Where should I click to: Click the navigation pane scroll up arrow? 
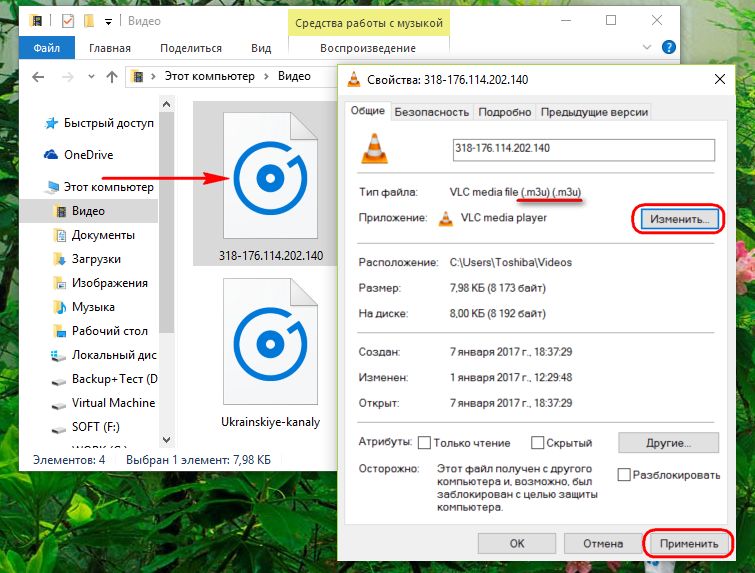pos(167,104)
